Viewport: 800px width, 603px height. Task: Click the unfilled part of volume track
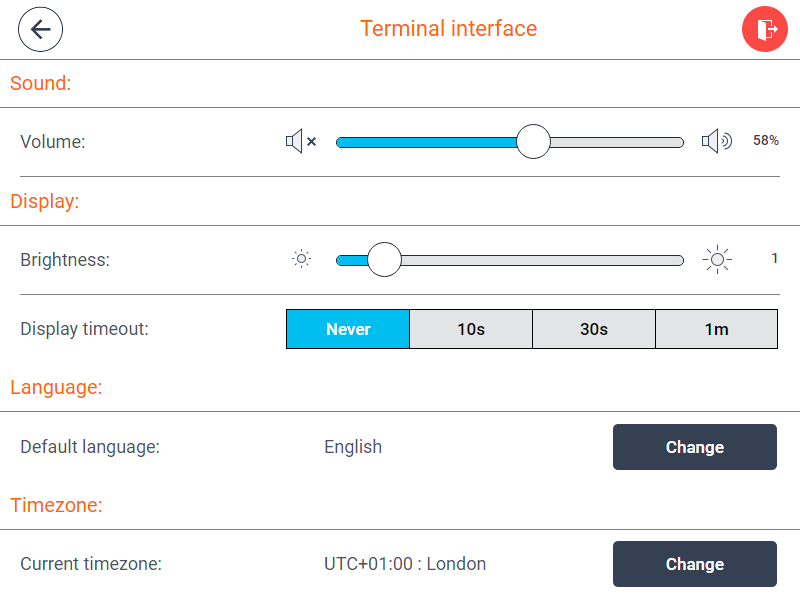coord(616,142)
